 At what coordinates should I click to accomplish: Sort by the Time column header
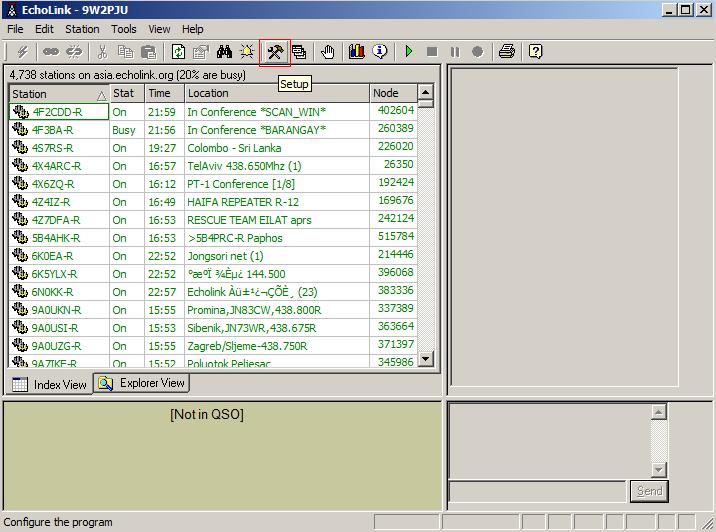tap(164, 94)
